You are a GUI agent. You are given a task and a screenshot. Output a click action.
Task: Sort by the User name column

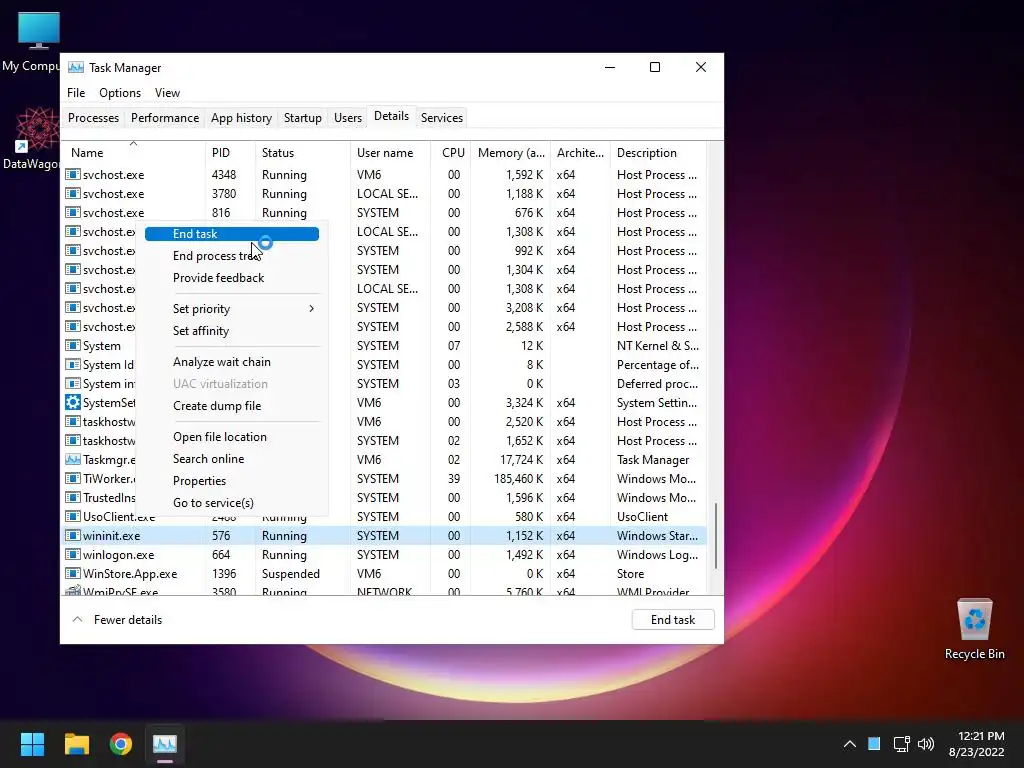(x=390, y=153)
